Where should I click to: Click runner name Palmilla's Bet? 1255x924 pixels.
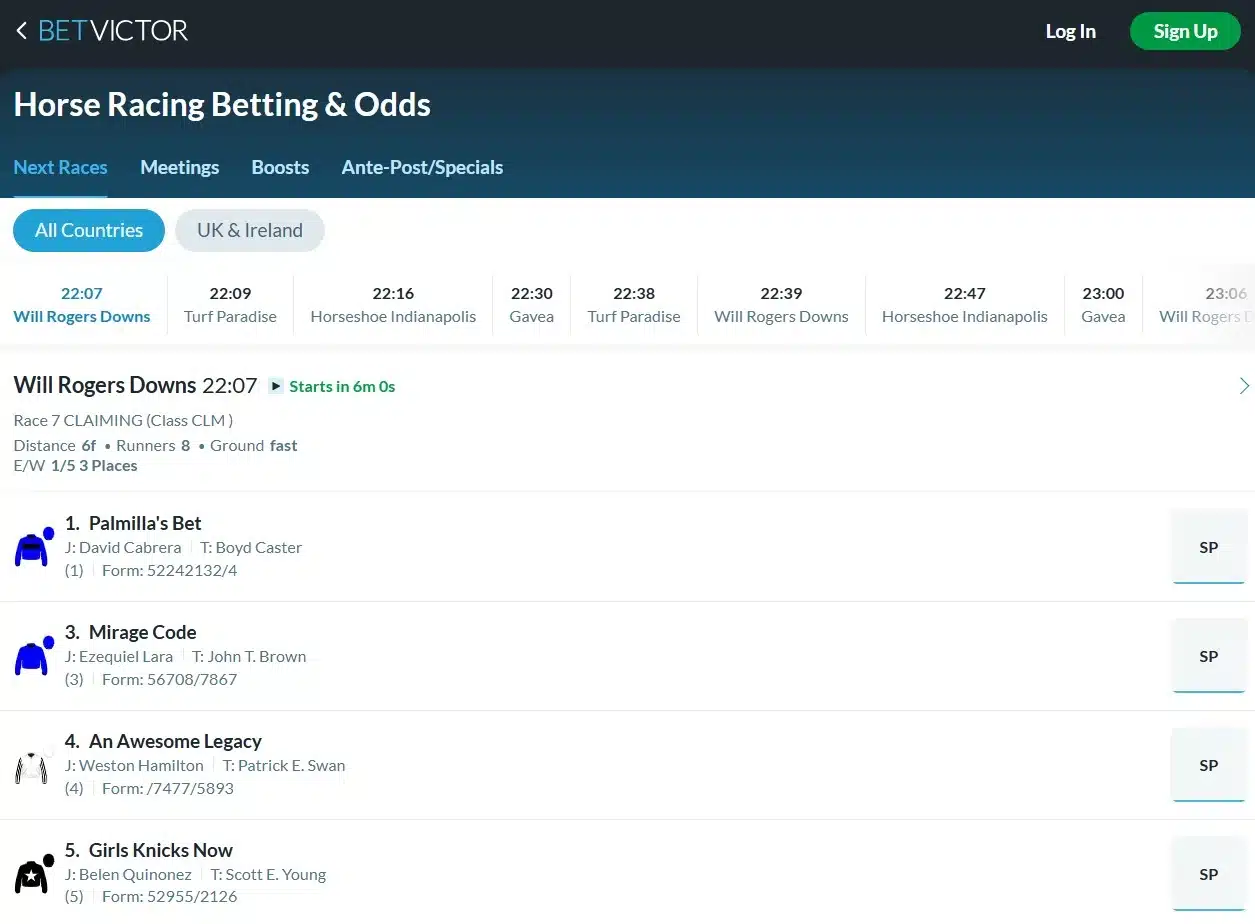145,523
